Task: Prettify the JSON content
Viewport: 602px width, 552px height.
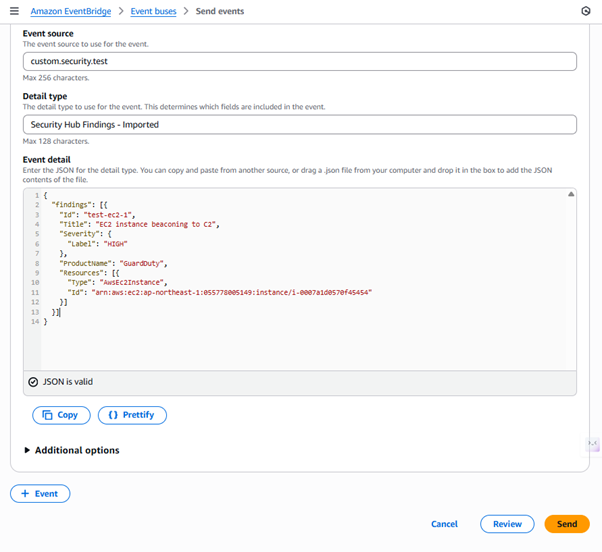Action: 132,415
